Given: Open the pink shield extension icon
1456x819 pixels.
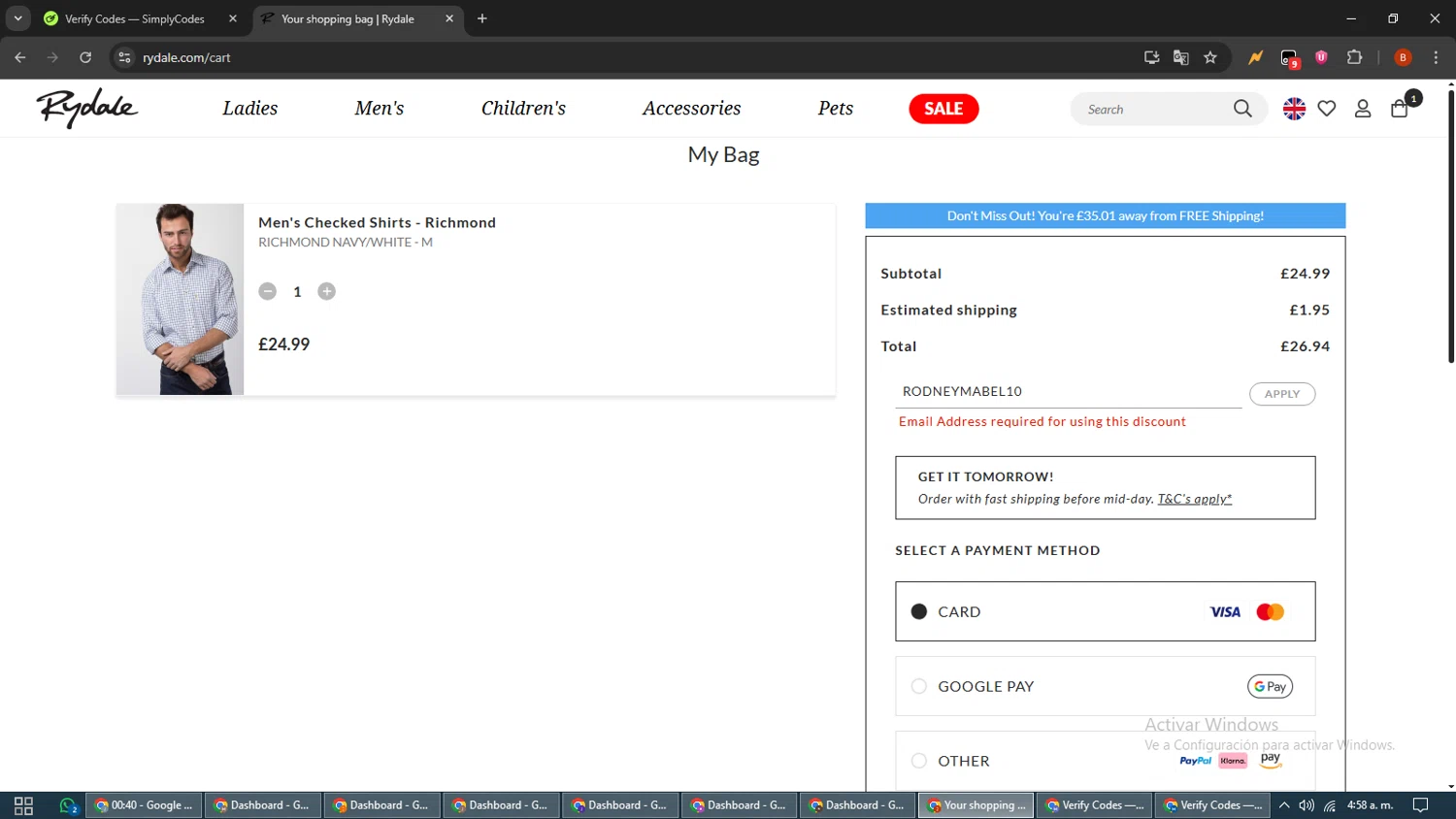Looking at the screenshot, I should [1321, 57].
